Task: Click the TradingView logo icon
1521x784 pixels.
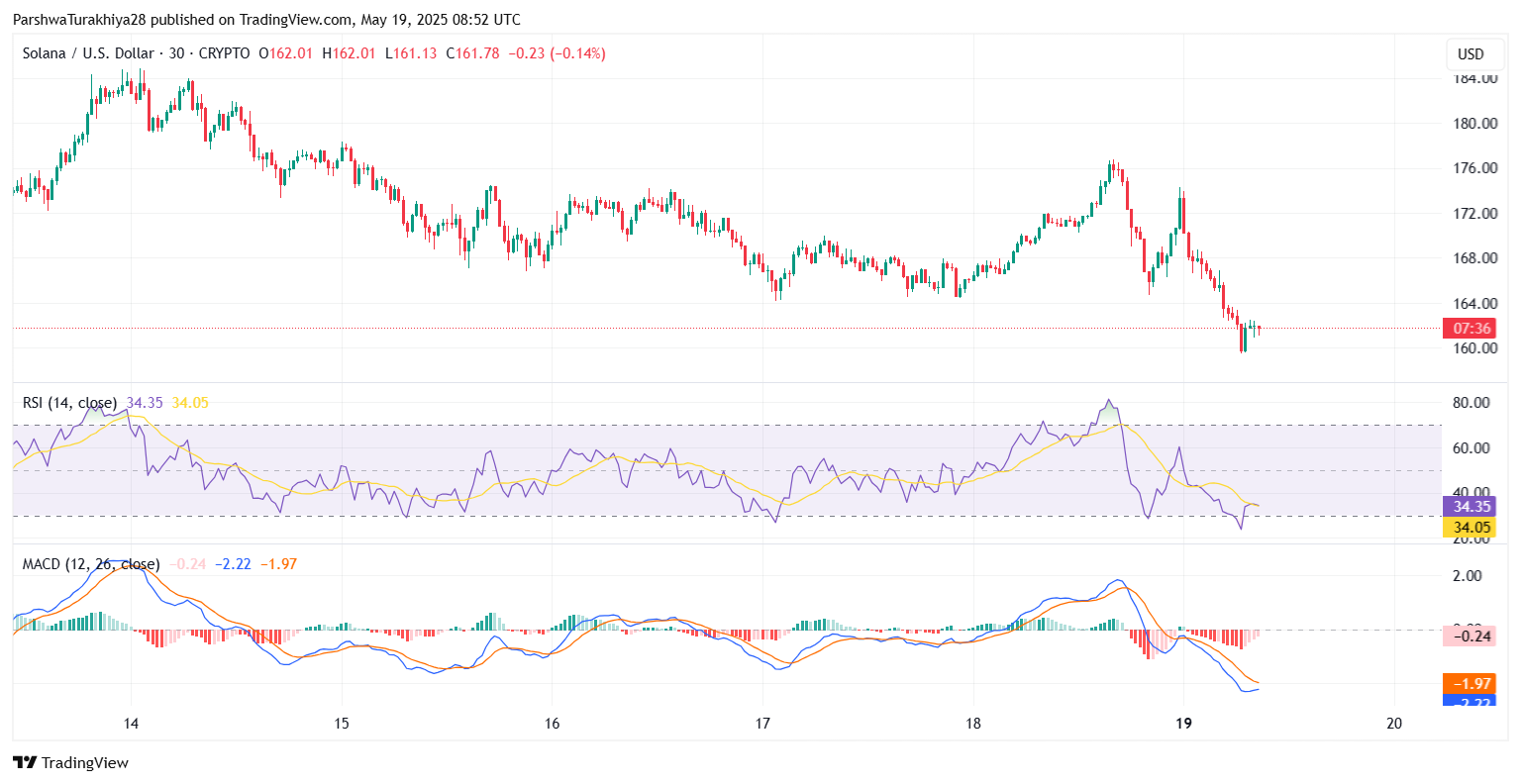Action: tap(25, 762)
